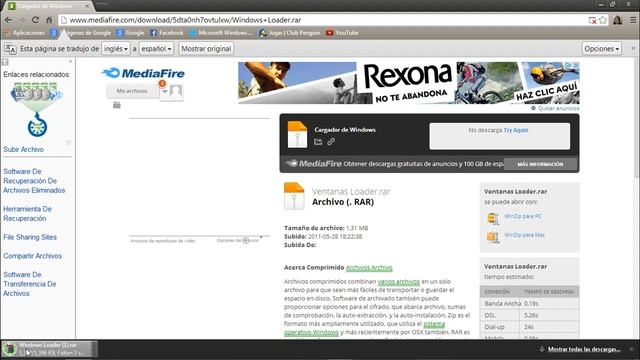
Task: Click the Rexona banner advertisement
Action: pos(409,83)
